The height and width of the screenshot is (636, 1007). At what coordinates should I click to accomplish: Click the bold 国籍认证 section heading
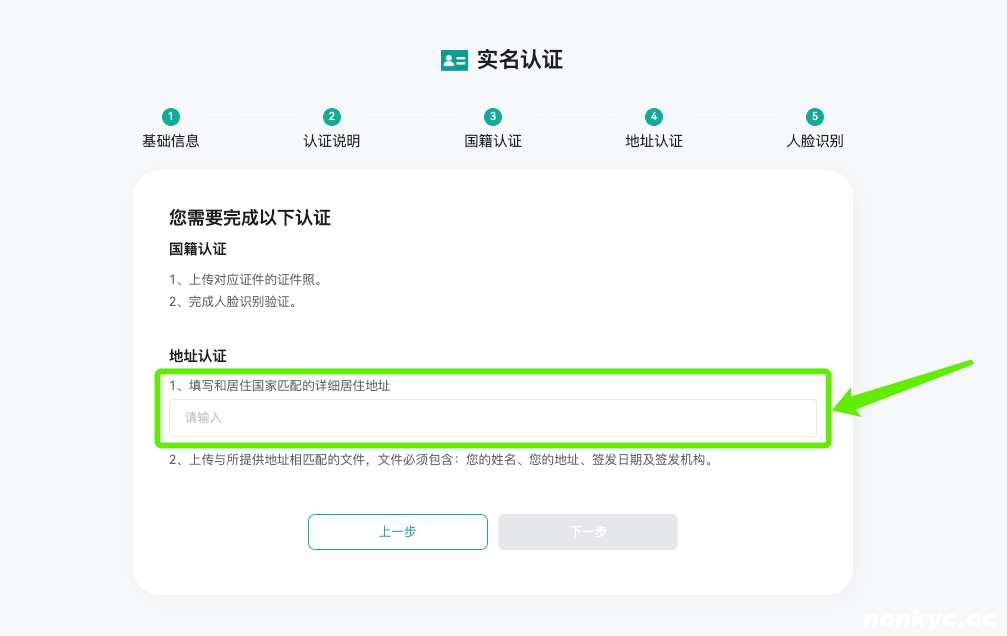pyautogui.click(x=198, y=249)
